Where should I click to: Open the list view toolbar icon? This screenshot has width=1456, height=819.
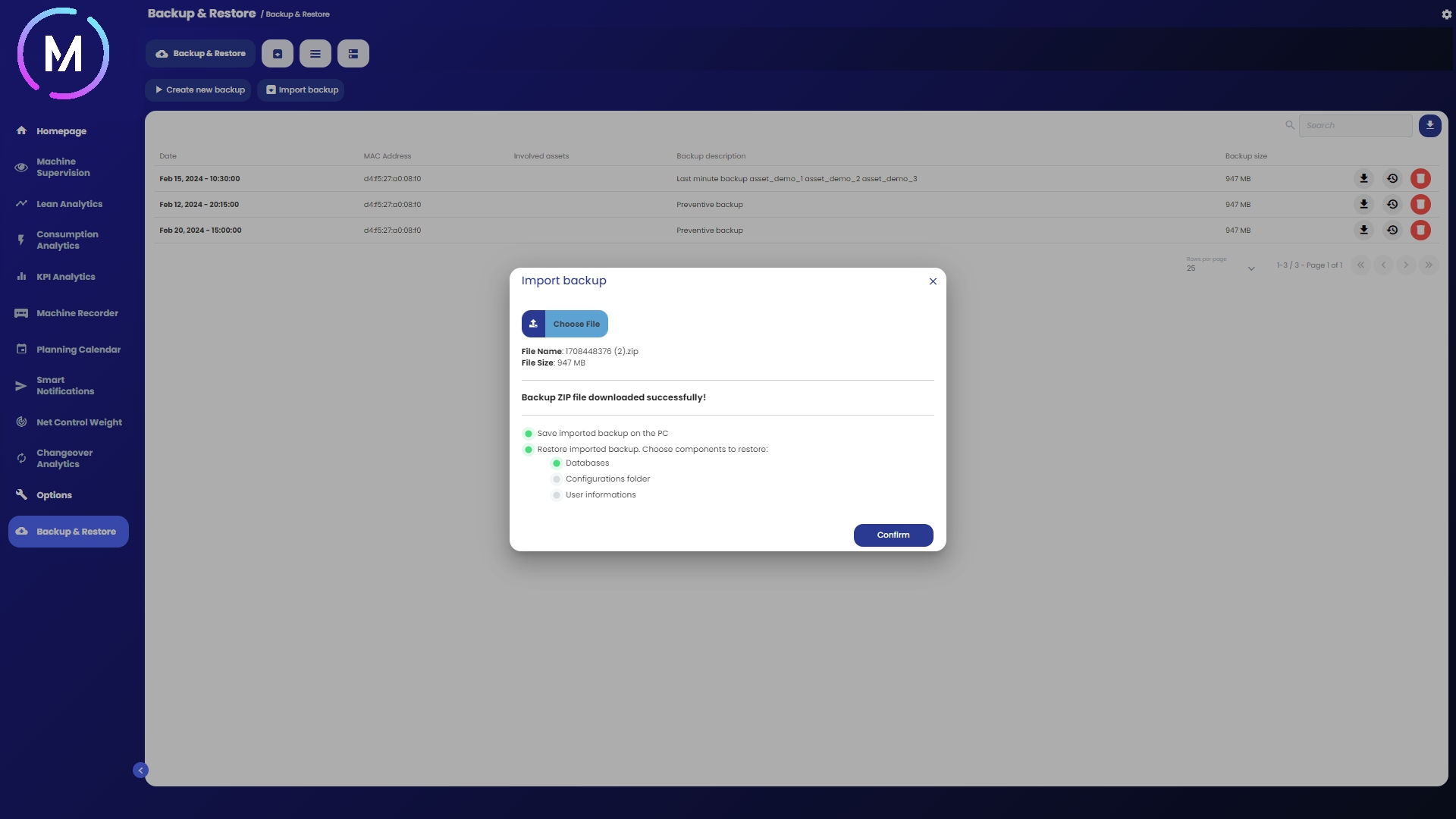315,54
